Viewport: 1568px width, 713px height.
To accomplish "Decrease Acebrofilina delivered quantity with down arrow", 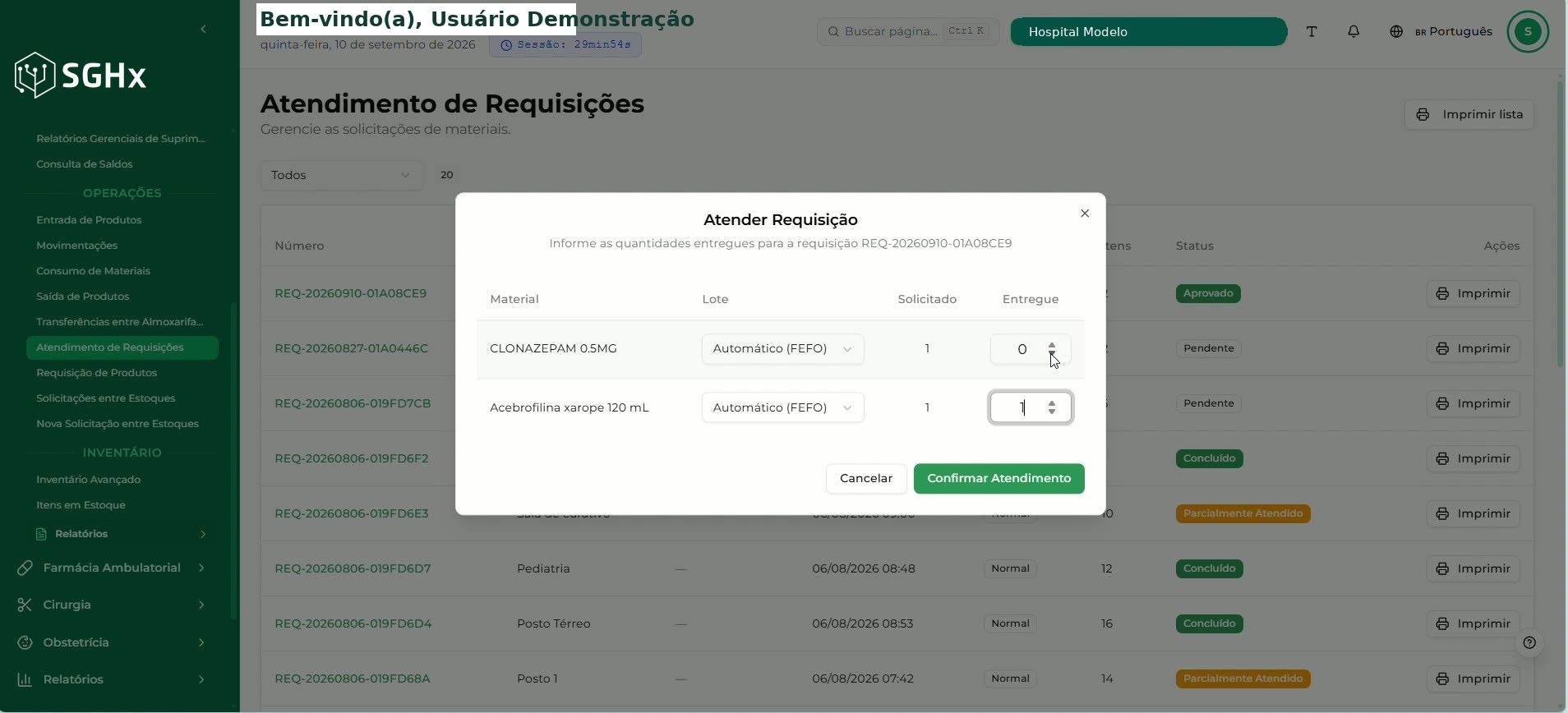I will click(1052, 412).
